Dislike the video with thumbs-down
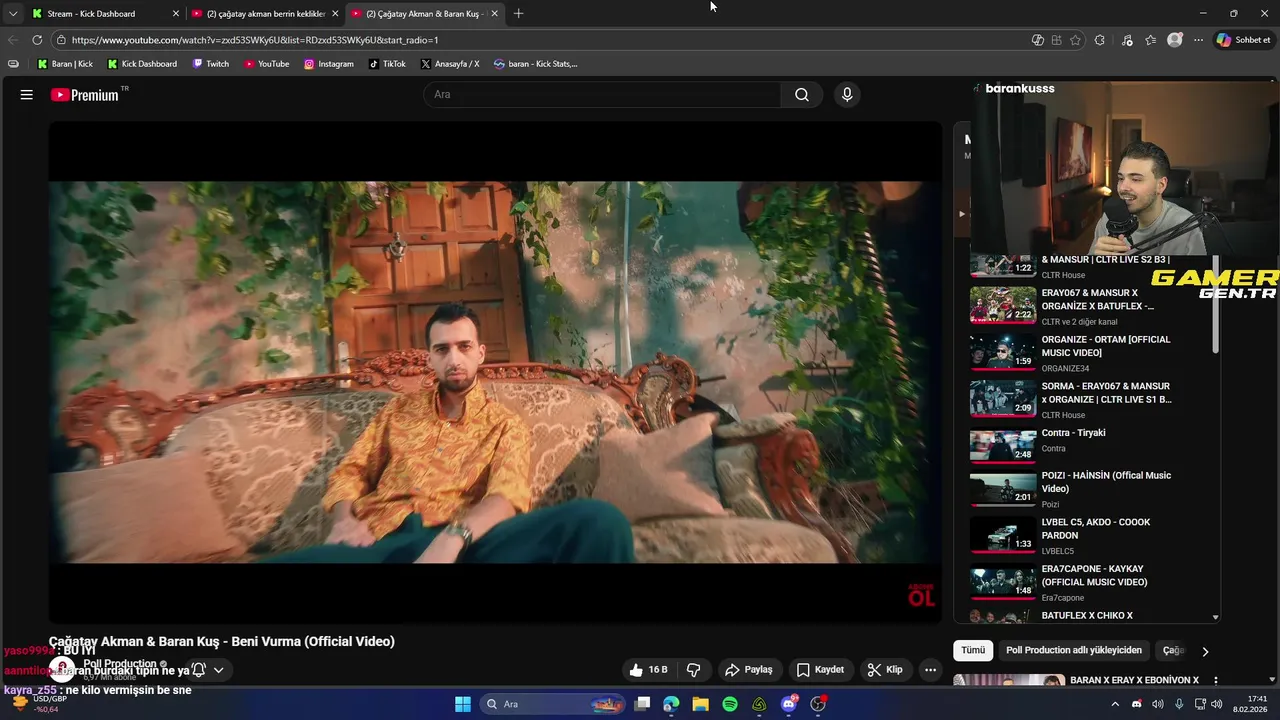The width and height of the screenshot is (1280, 720). tap(693, 670)
